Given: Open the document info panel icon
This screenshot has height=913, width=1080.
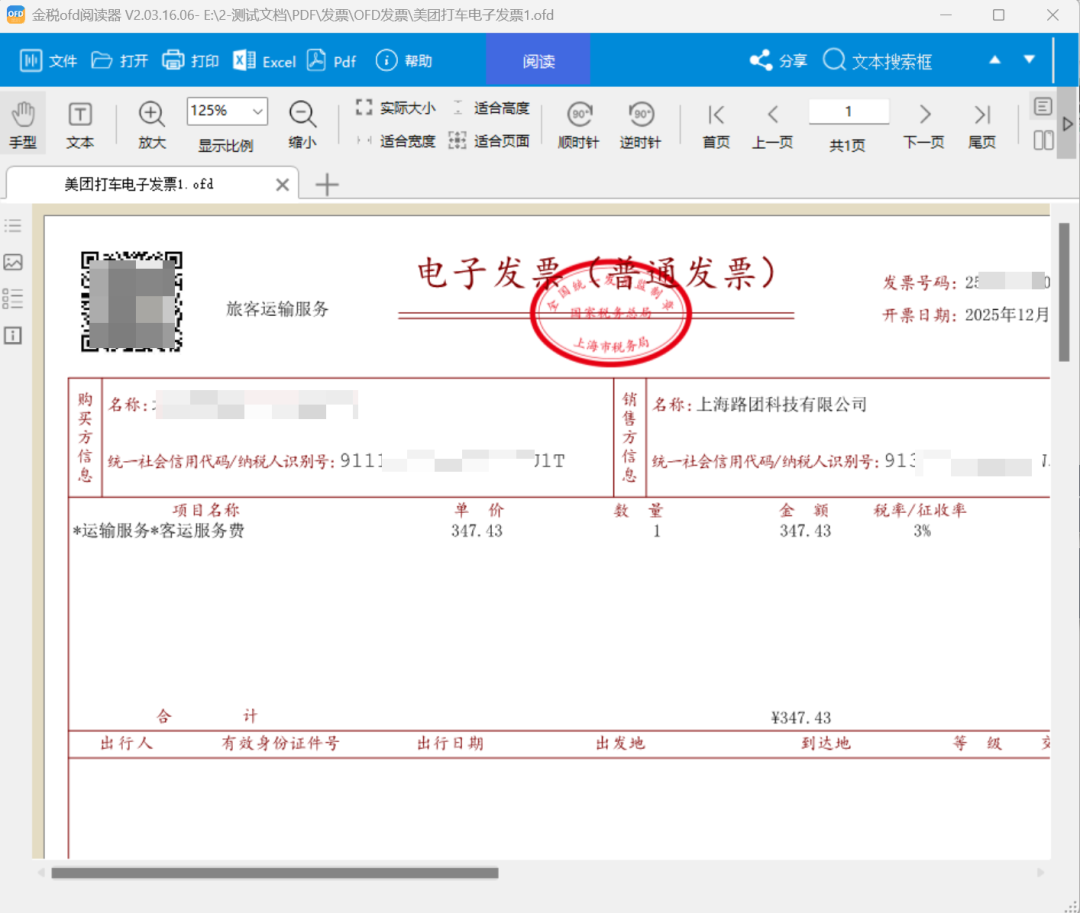Looking at the screenshot, I should click(13, 335).
